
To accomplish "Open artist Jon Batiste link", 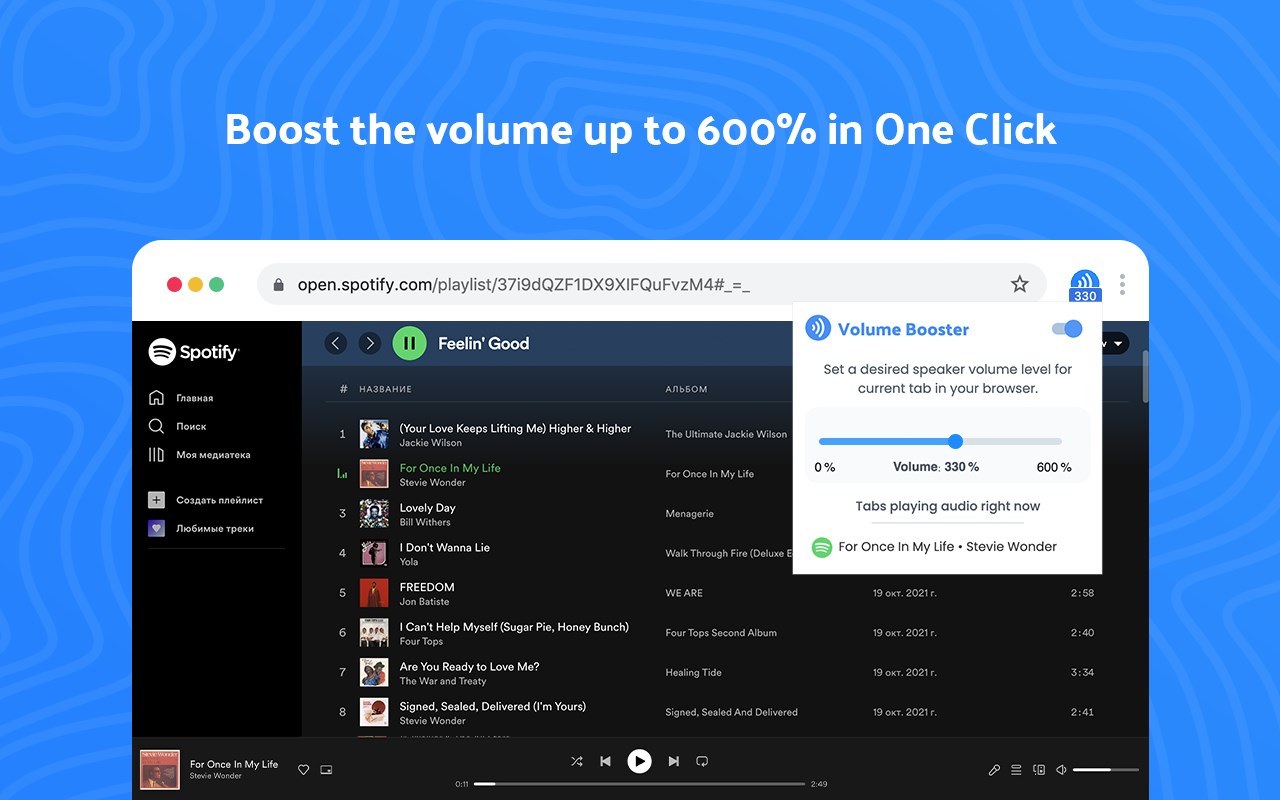I will (424, 602).
